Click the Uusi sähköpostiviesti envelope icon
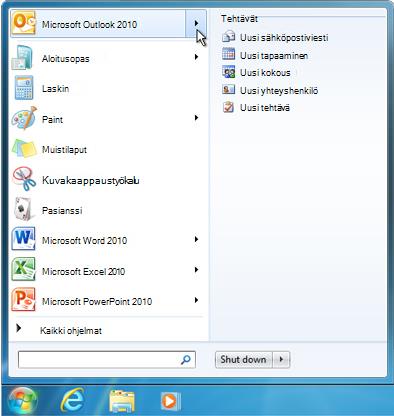 (x=229, y=36)
